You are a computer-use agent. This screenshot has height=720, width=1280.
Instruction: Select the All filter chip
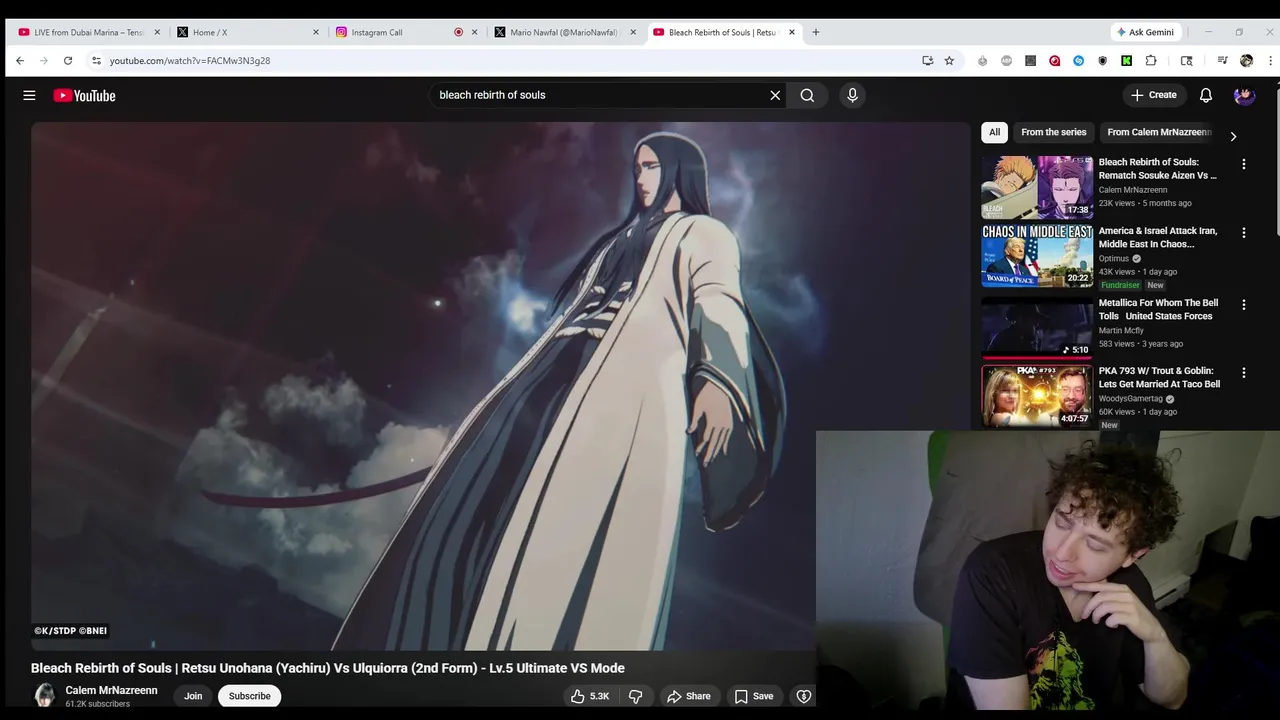pyautogui.click(x=994, y=132)
